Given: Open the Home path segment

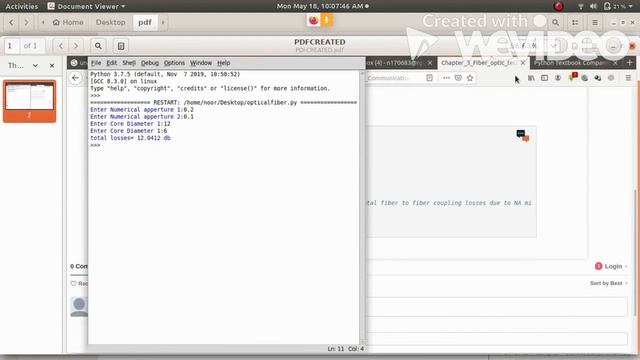Looking at the screenshot, I should pyautogui.click(x=68, y=22).
